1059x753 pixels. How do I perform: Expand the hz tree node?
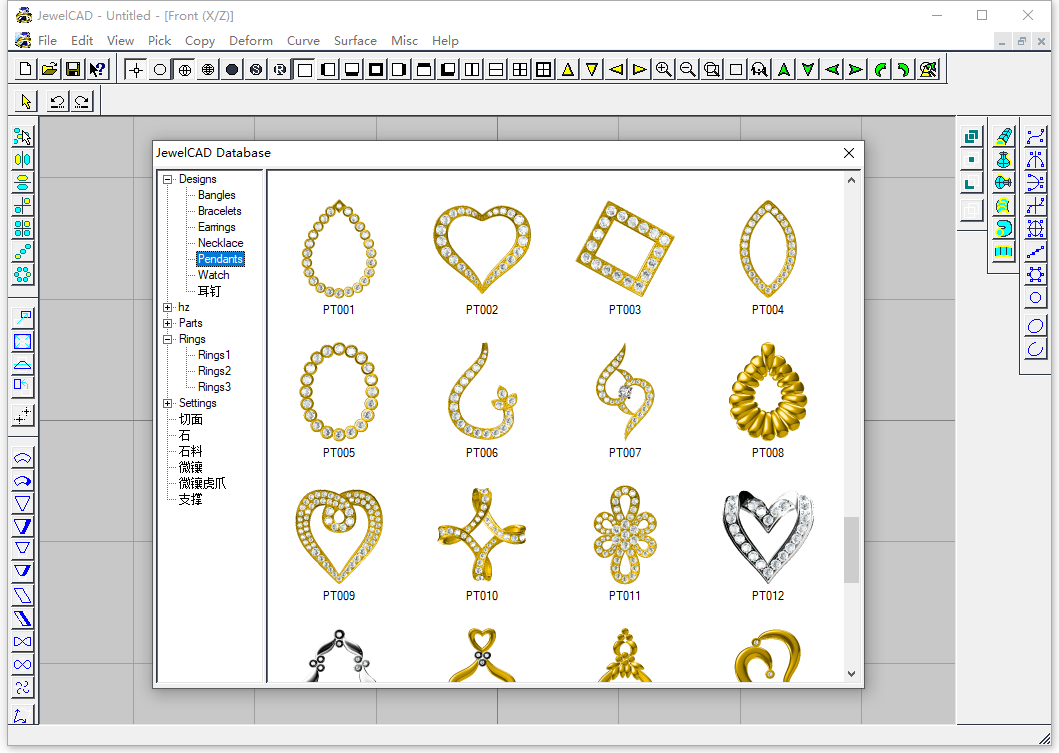167,307
